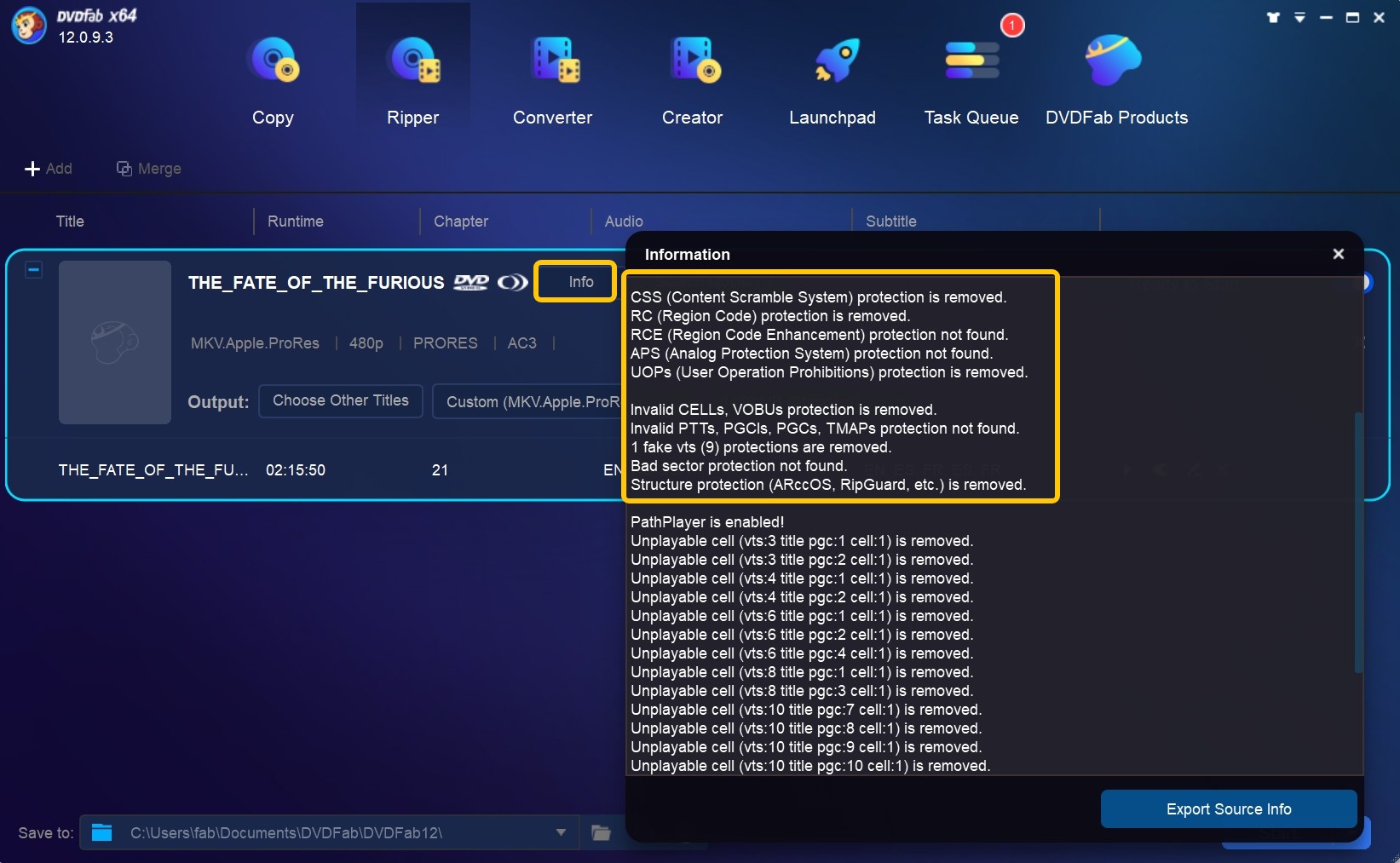Click the movie thumbnail placeholder
The height and width of the screenshot is (863, 1400).
(115, 342)
